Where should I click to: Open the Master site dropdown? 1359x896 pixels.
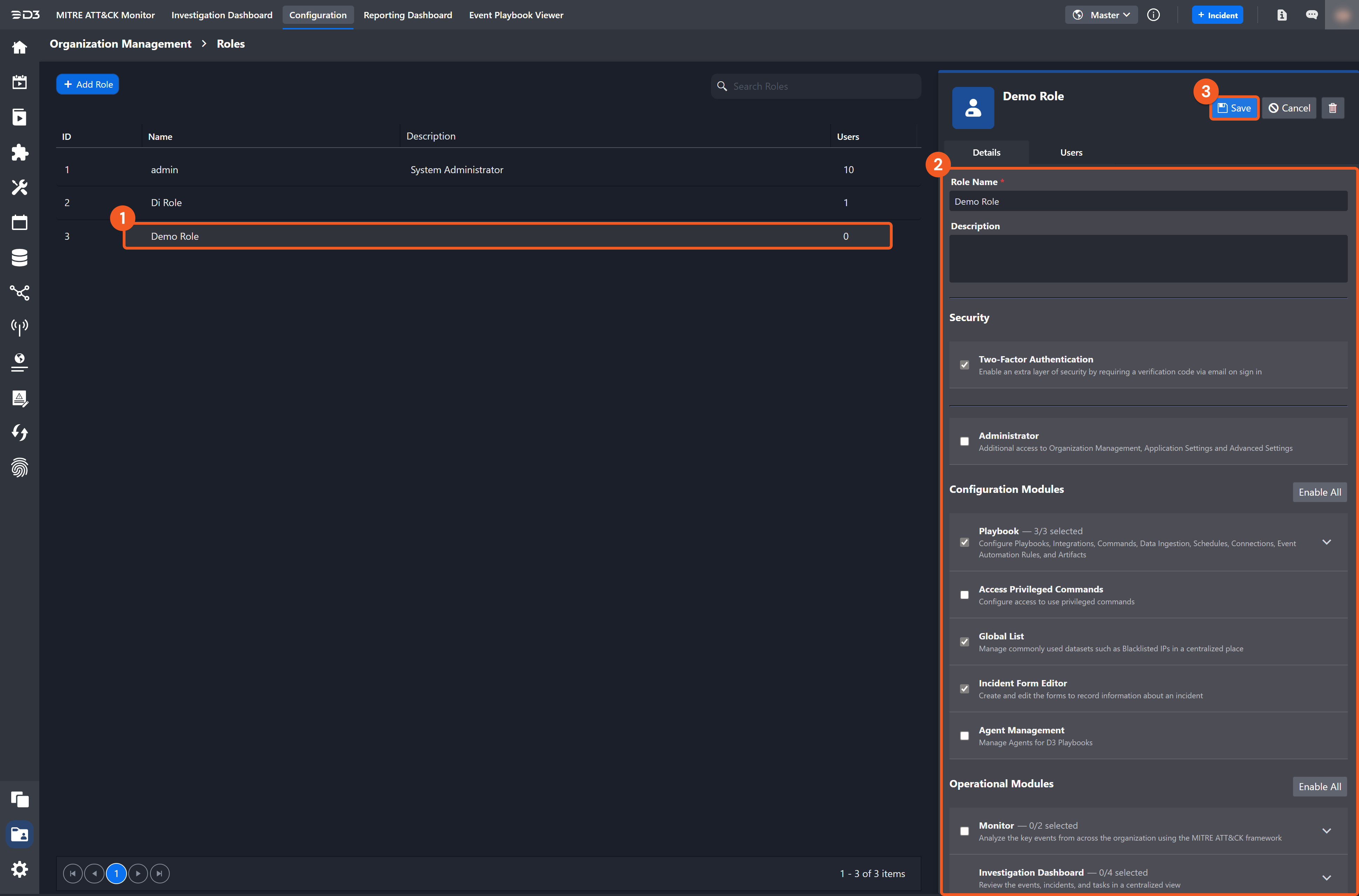1101,15
